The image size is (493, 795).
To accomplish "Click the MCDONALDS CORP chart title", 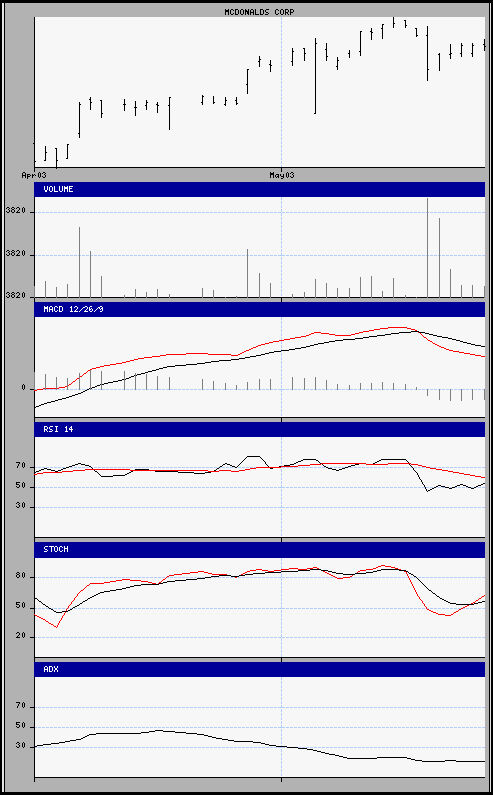I will [x=259, y=12].
